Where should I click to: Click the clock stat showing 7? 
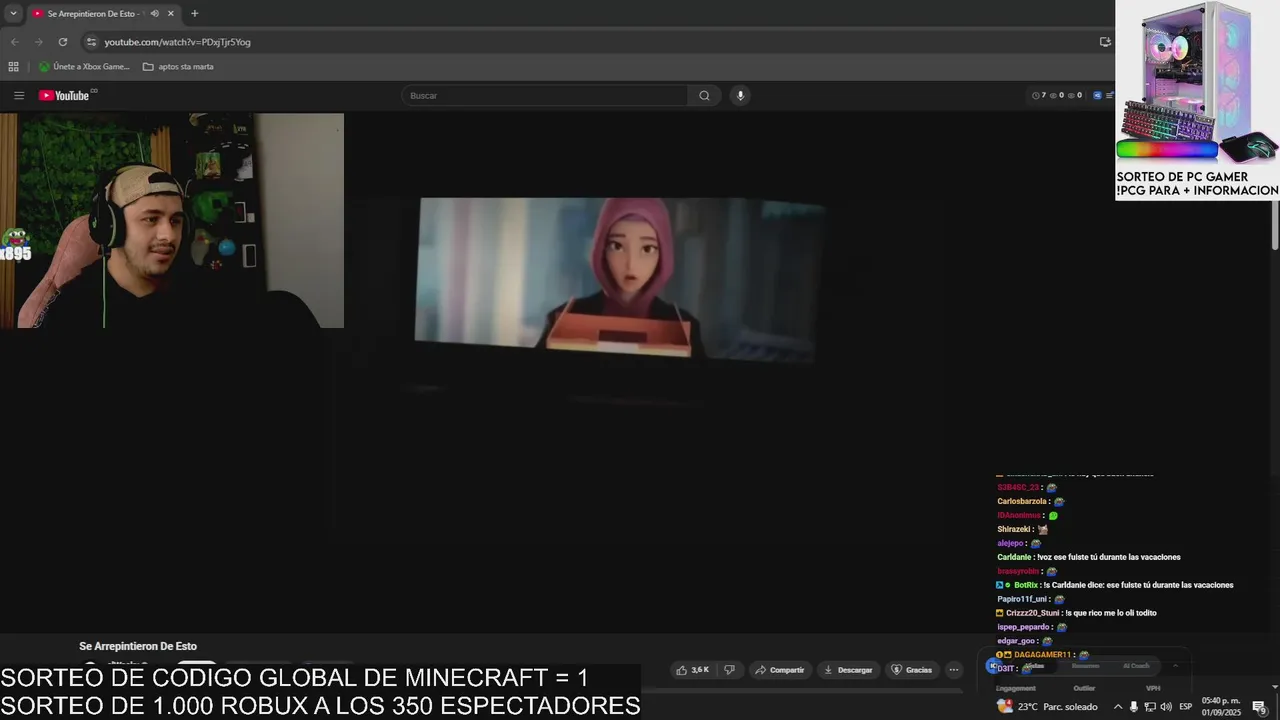tap(1039, 95)
